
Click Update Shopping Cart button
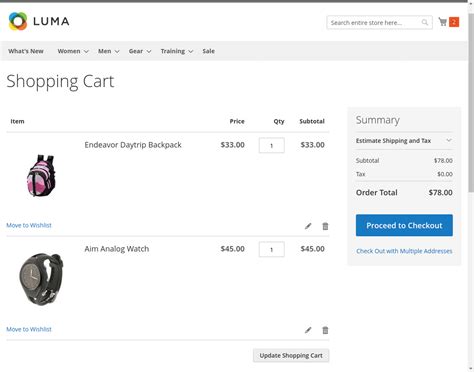pyautogui.click(x=291, y=355)
